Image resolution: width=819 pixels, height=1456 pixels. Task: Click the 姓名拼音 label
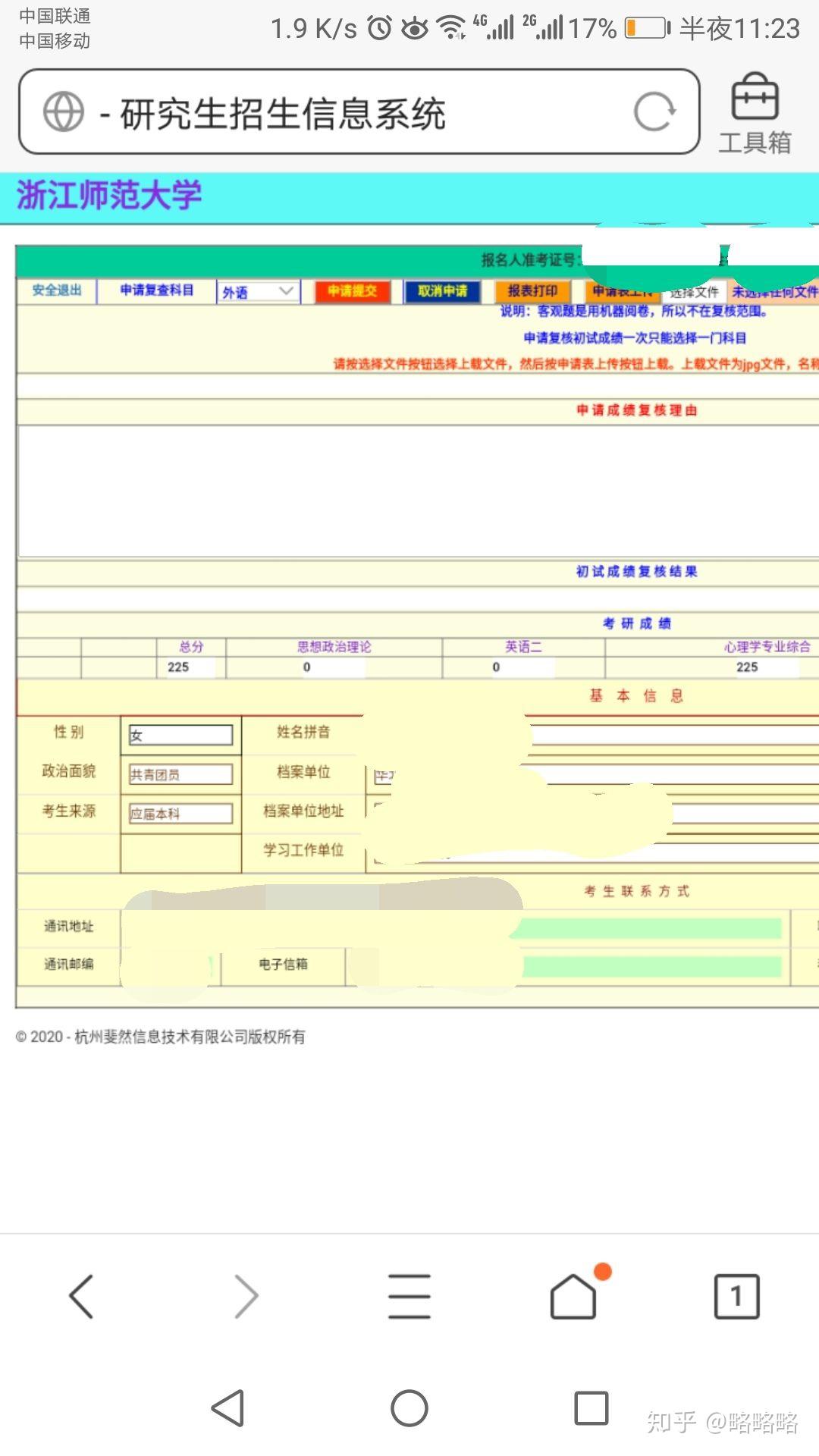coord(303,732)
